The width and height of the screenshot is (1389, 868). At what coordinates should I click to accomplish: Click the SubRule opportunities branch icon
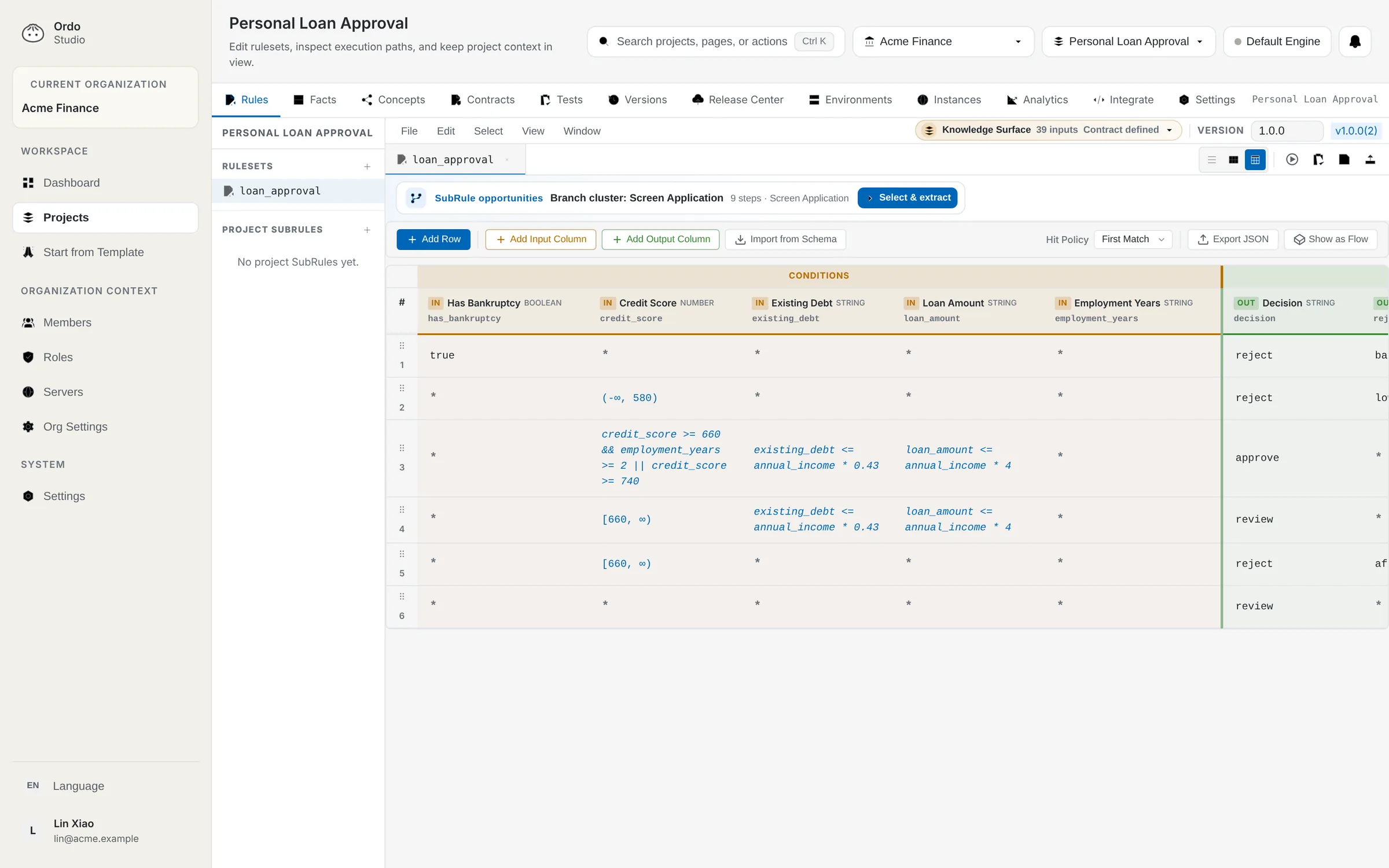click(x=416, y=198)
